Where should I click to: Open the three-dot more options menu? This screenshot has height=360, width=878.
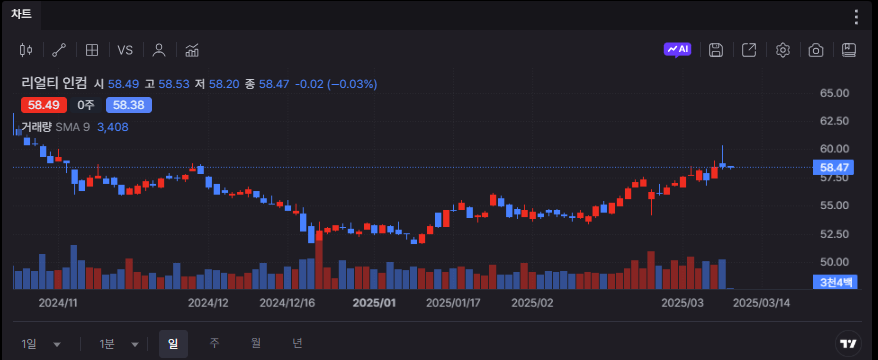click(x=856, y=17)
